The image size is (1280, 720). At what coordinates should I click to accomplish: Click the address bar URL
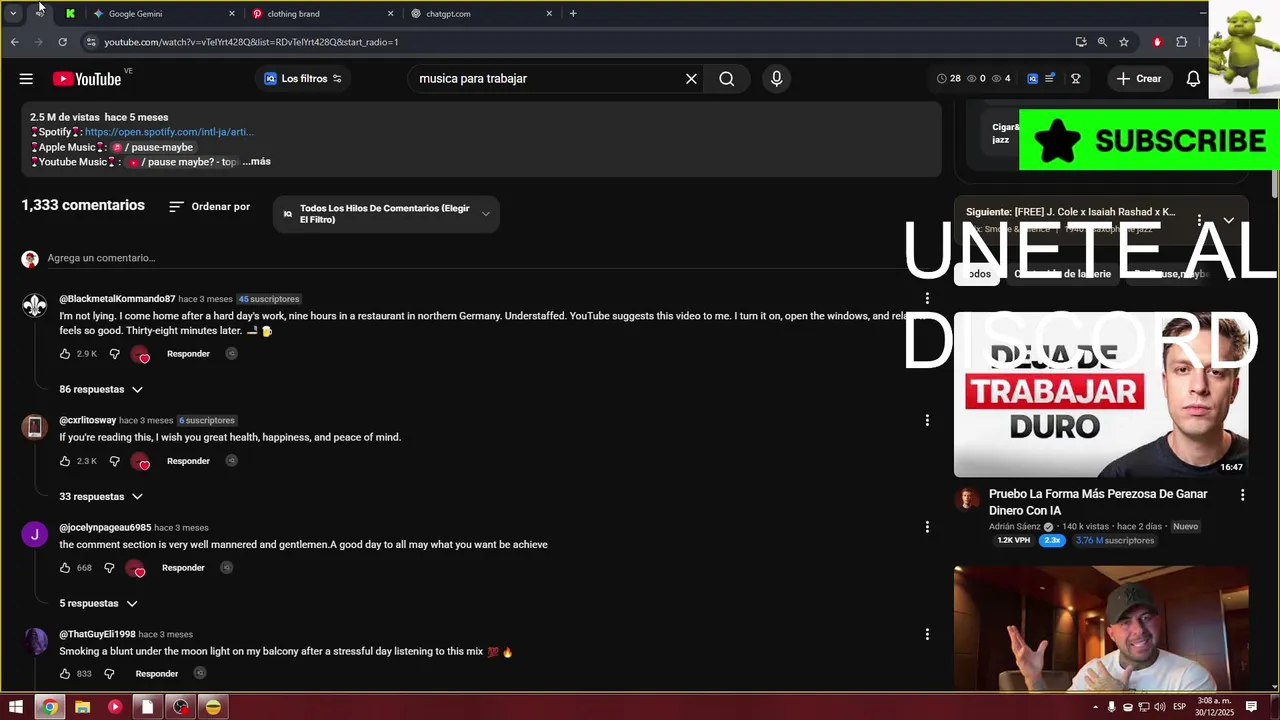[x=251, y=42]
